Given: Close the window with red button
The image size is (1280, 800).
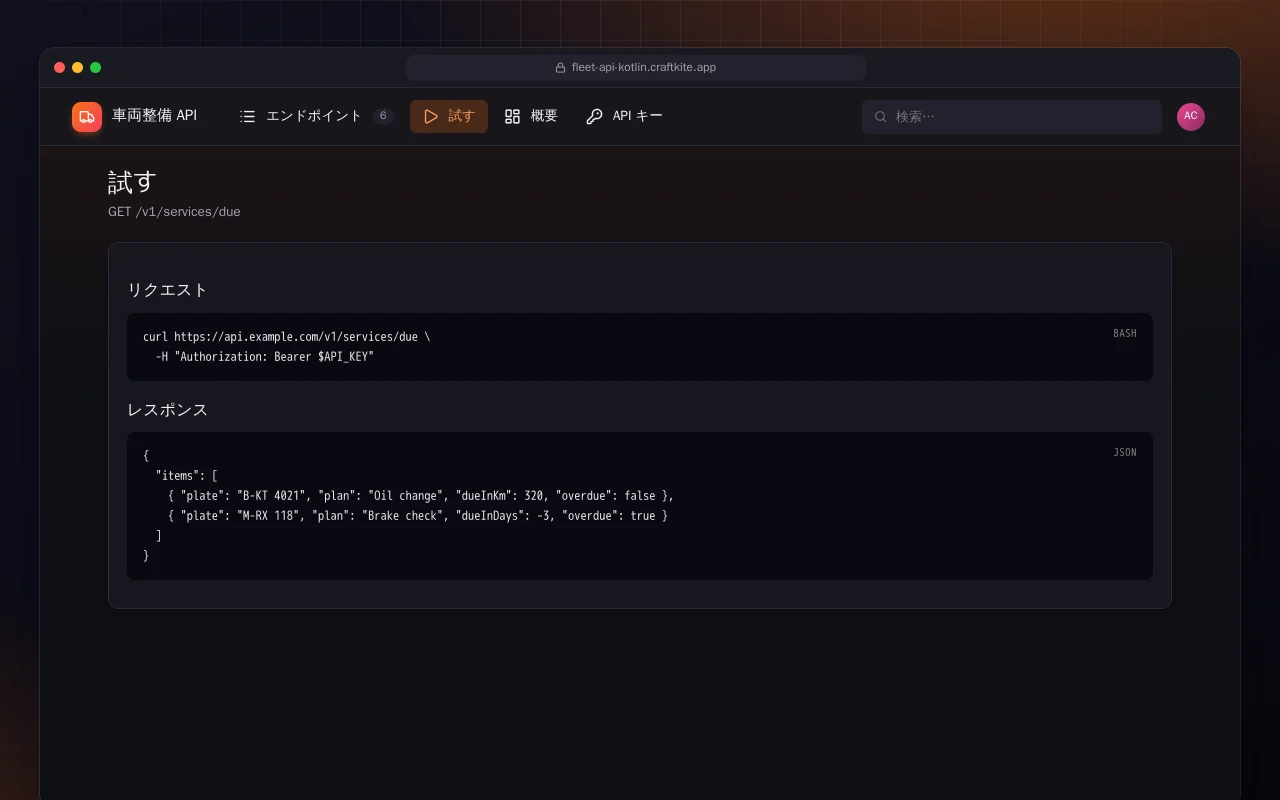Looking at the screenshot, I should coord(60,68).
